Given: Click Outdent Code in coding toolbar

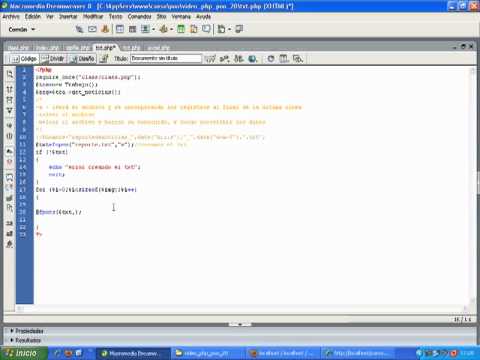Looking at the screenshot, I should (10, 234).
